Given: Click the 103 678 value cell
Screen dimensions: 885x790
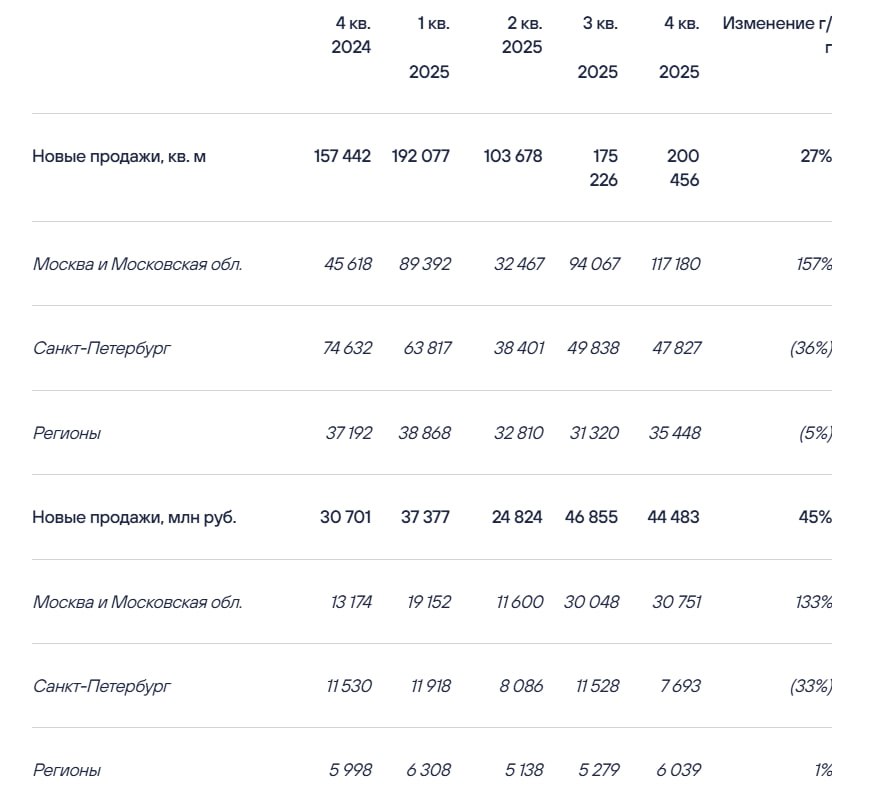Looking at the screenshot, I should tap(512, 156).
